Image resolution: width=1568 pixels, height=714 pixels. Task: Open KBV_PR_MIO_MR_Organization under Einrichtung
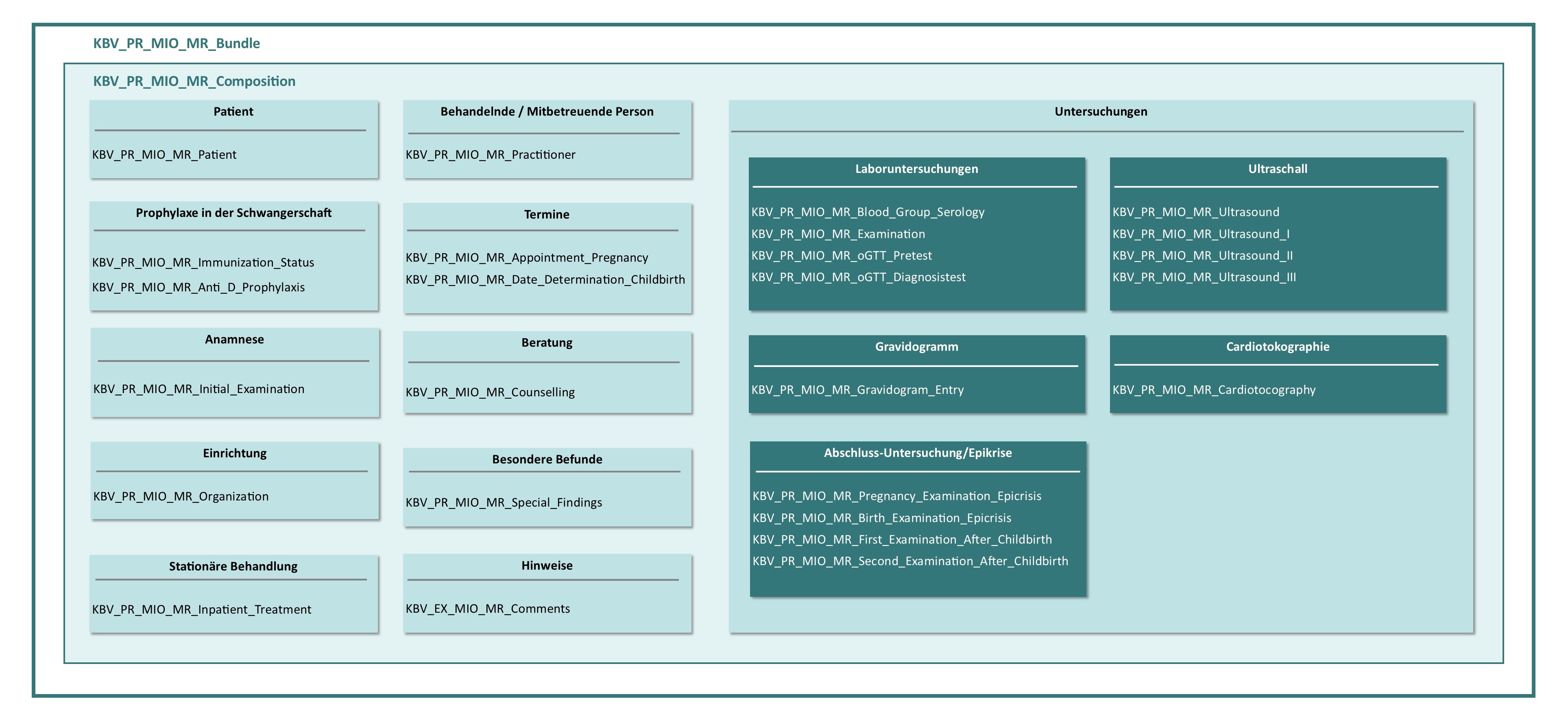click(181, 496)
